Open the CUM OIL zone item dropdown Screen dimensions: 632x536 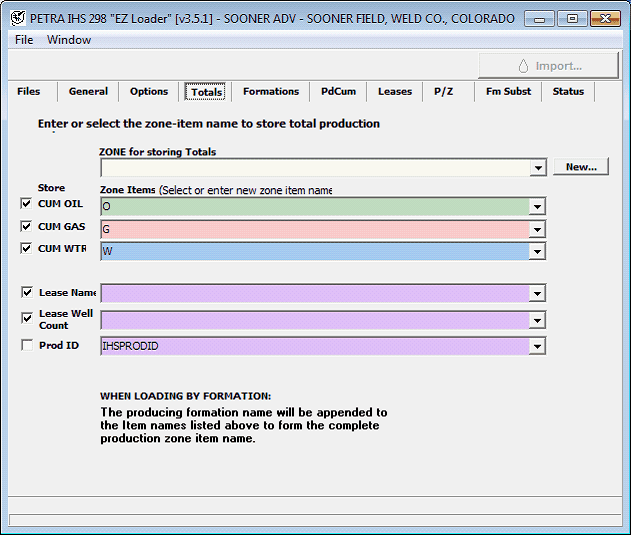pyautogui.click(x=538, y=206)
